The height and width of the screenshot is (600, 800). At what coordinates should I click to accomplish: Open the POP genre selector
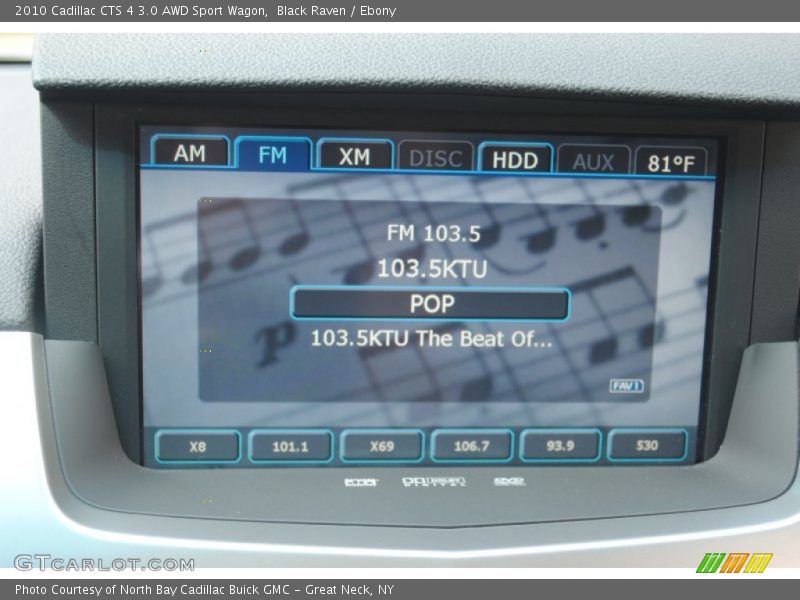pyautogui.click(x=432, y=303)
